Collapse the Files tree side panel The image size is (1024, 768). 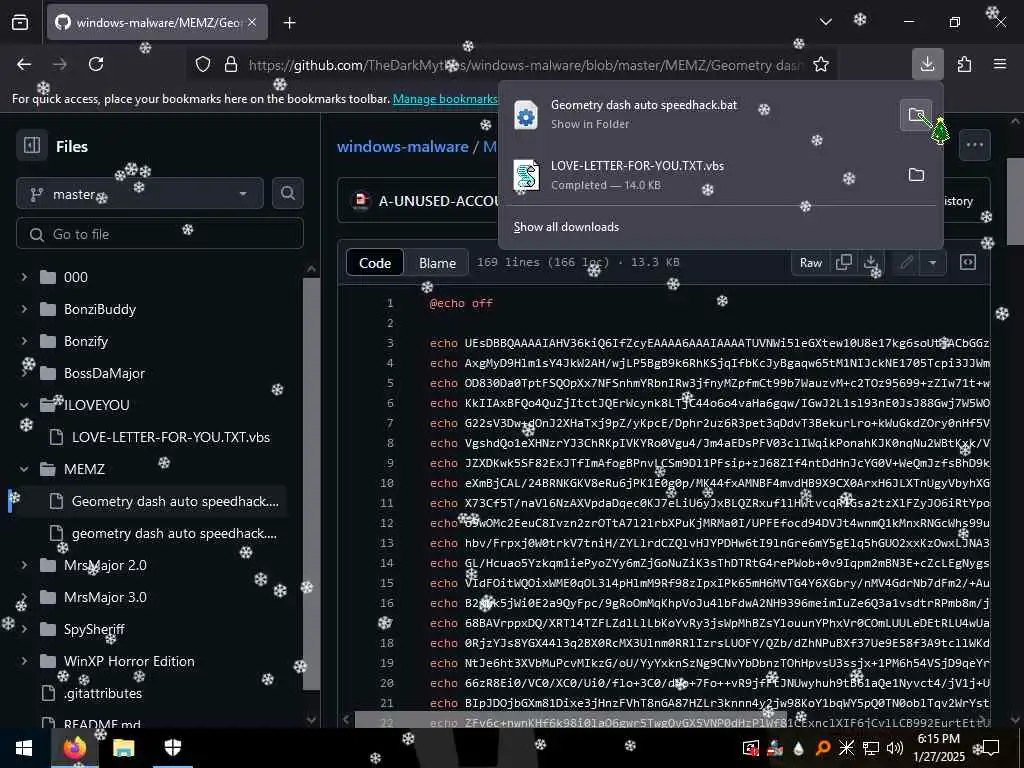coord(32,145)
